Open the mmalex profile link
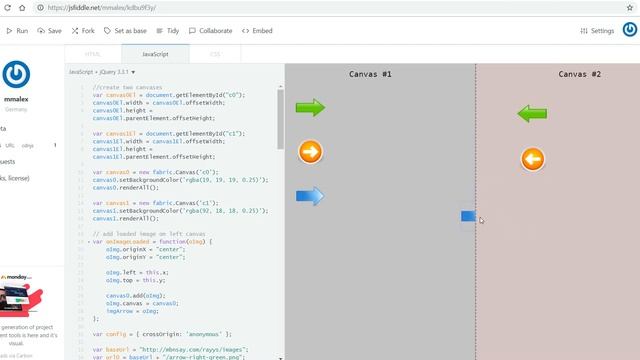 [x=16, y=99]
